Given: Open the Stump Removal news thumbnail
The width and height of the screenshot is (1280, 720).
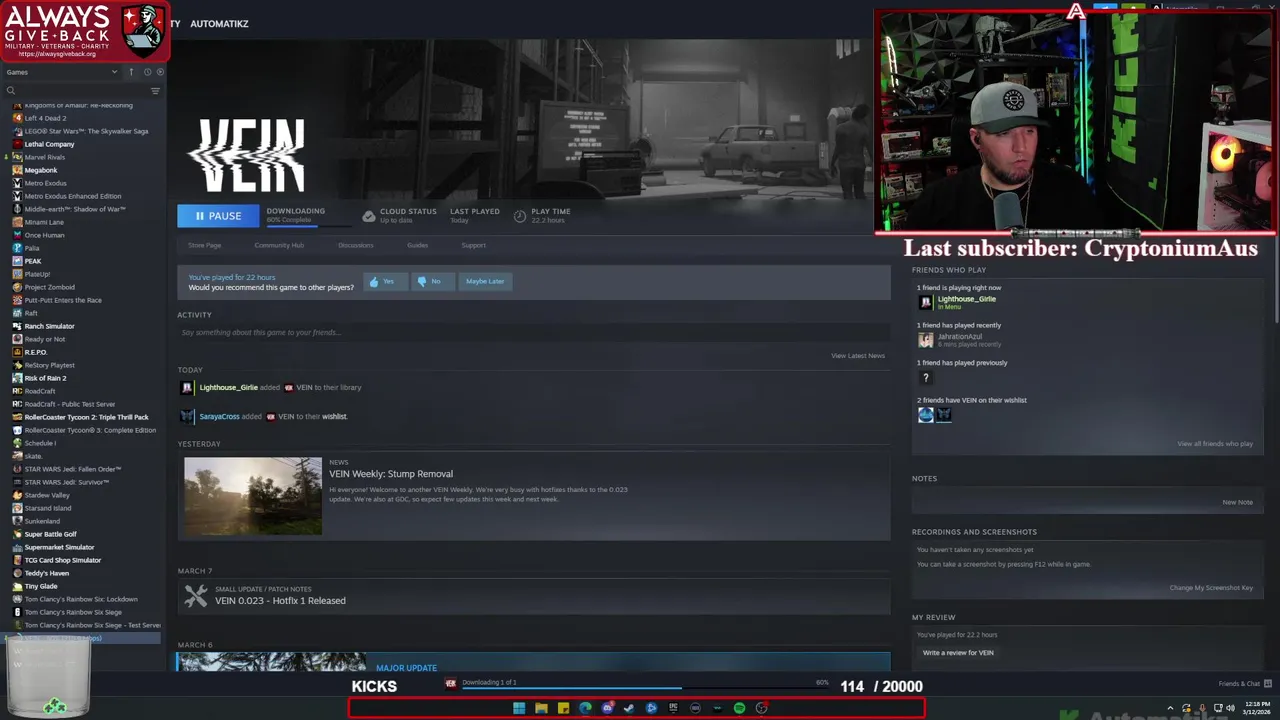Looking at the screenshot, I should [x=253, y=496].
